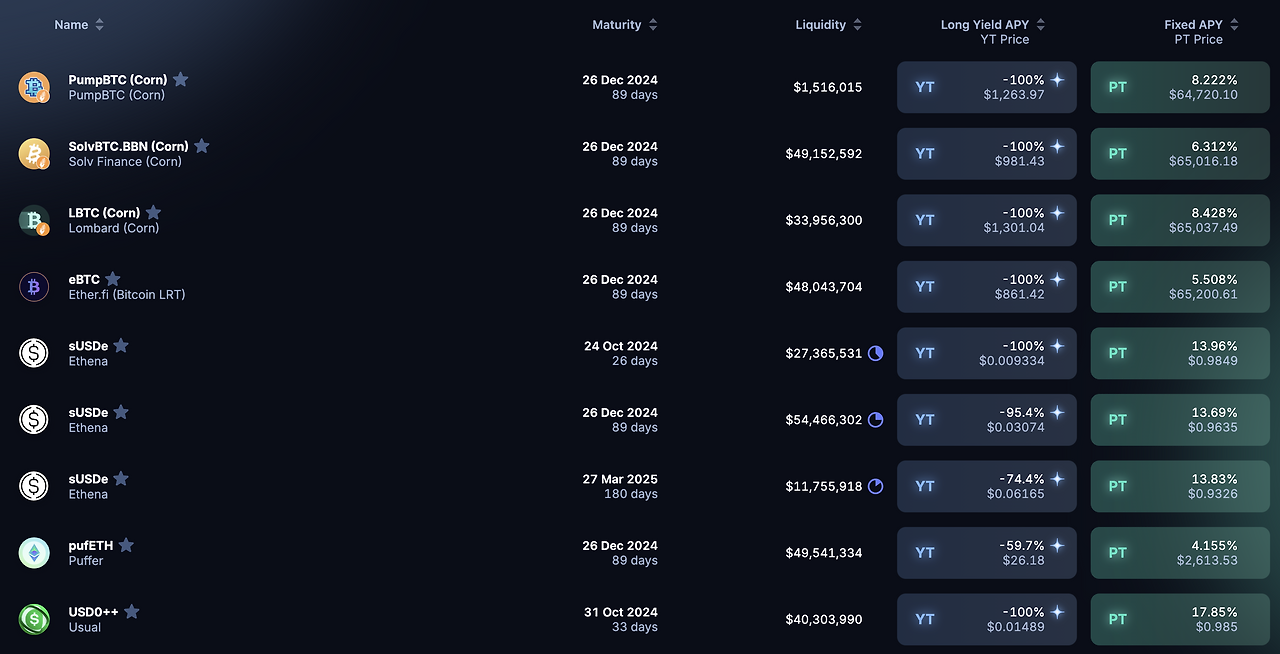The height and width of the screenshot is (654, 1280).
Task: Open PT button with 17.85% for USD0++
Action: click(1180, 619)
